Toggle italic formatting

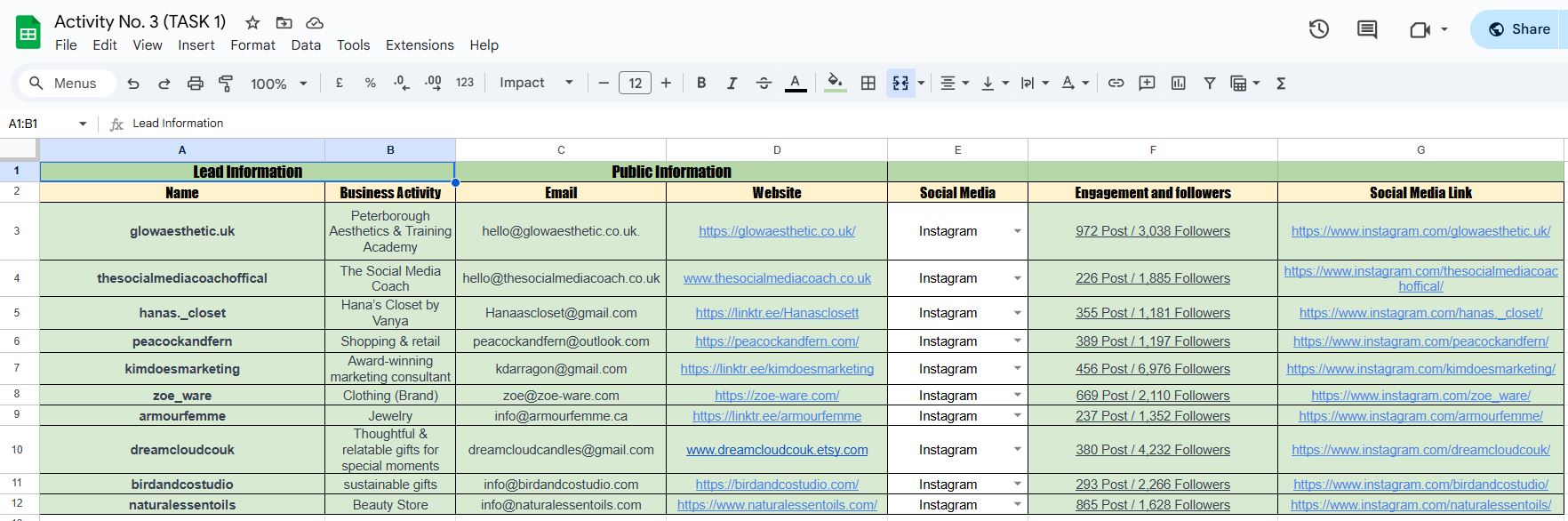(732, 83)
